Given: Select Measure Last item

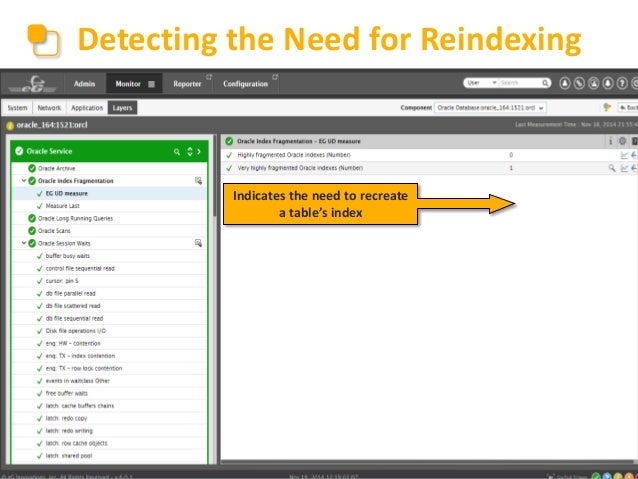Looking at the screenshot, I should 62,206.
